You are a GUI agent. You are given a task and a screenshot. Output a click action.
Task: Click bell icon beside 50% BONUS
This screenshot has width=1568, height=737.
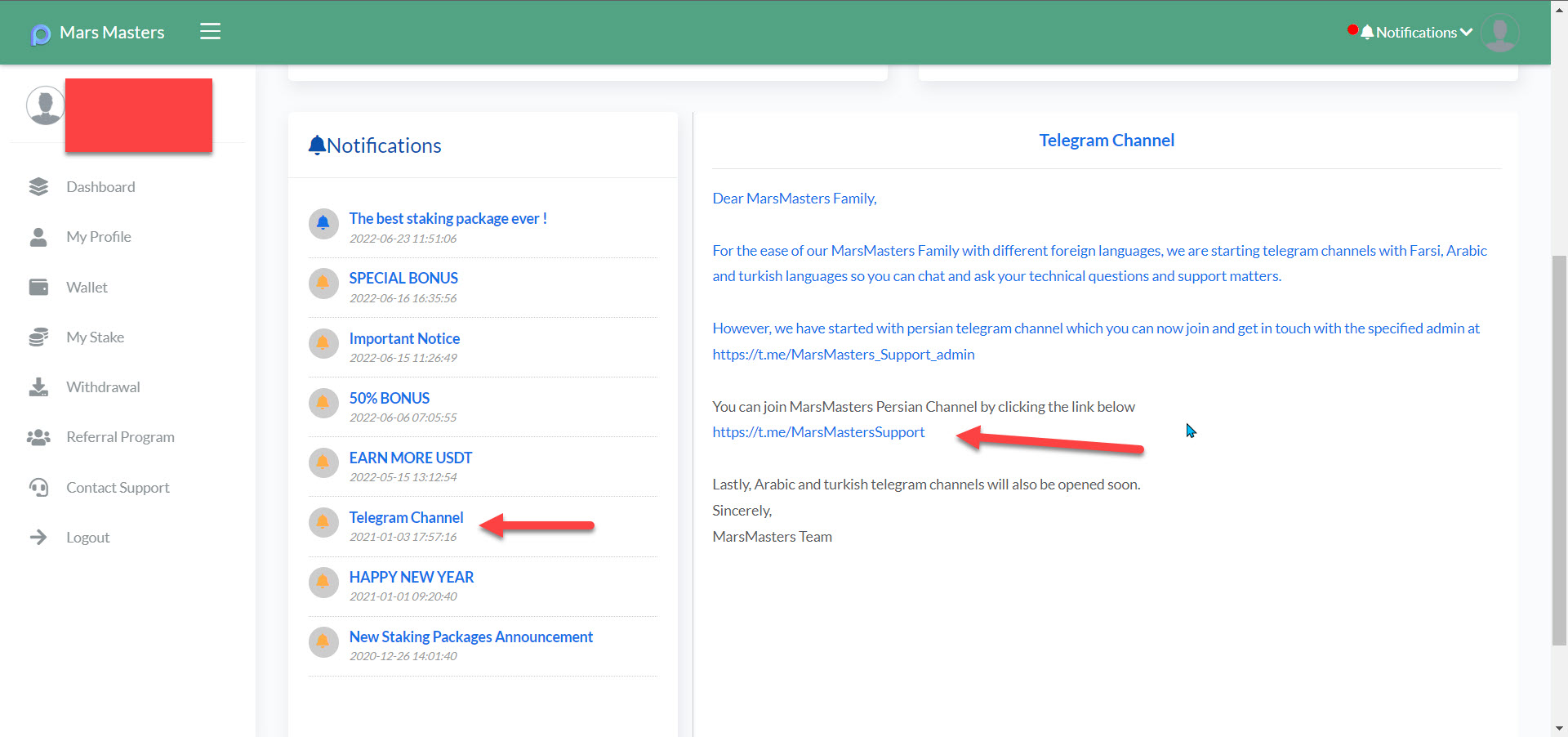323,402
